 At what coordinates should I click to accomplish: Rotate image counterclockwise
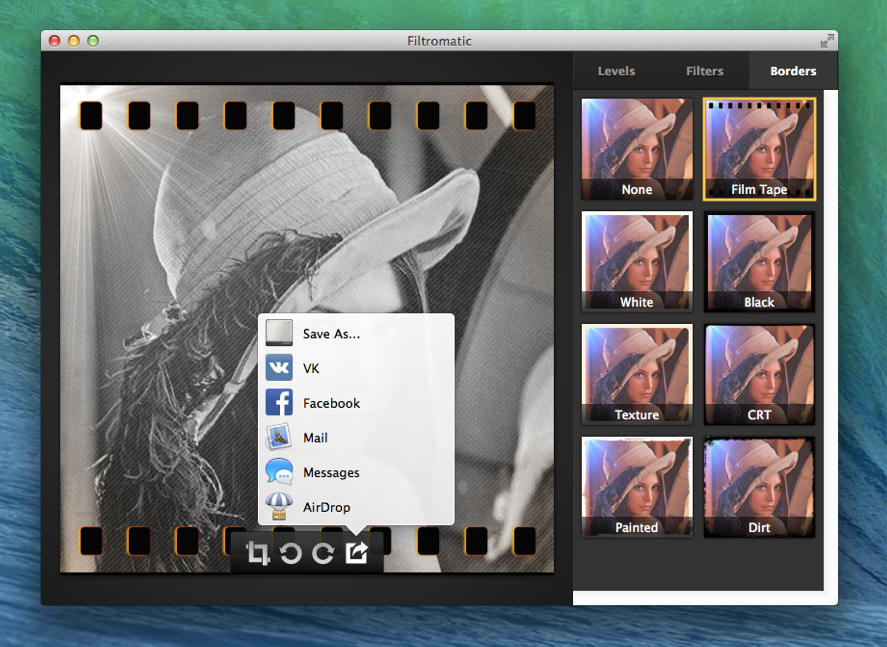pyautogui.click(x=291, y=553)
